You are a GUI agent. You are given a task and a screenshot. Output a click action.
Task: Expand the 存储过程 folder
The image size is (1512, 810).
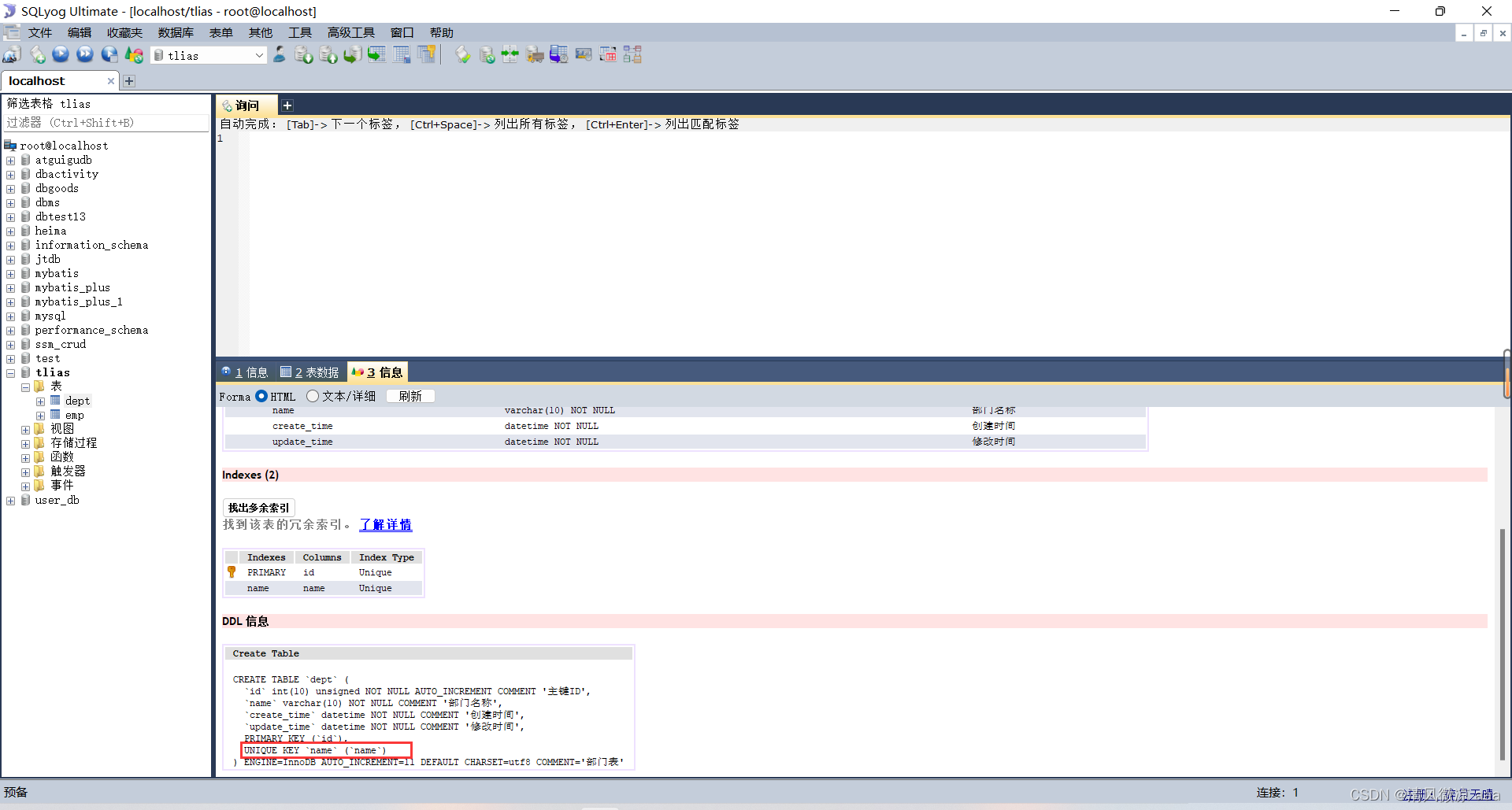(x=25, y=444)
